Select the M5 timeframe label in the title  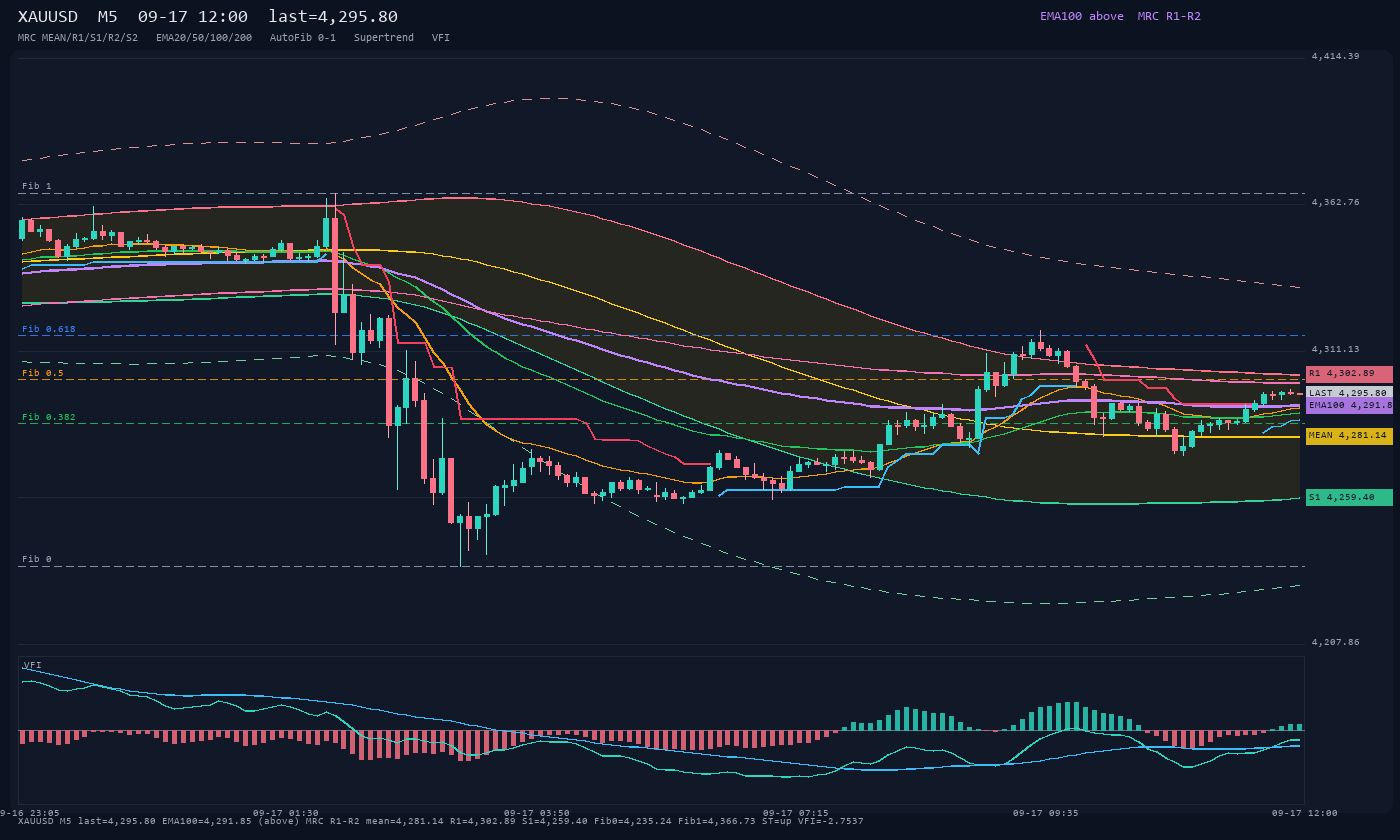point(107,17)
